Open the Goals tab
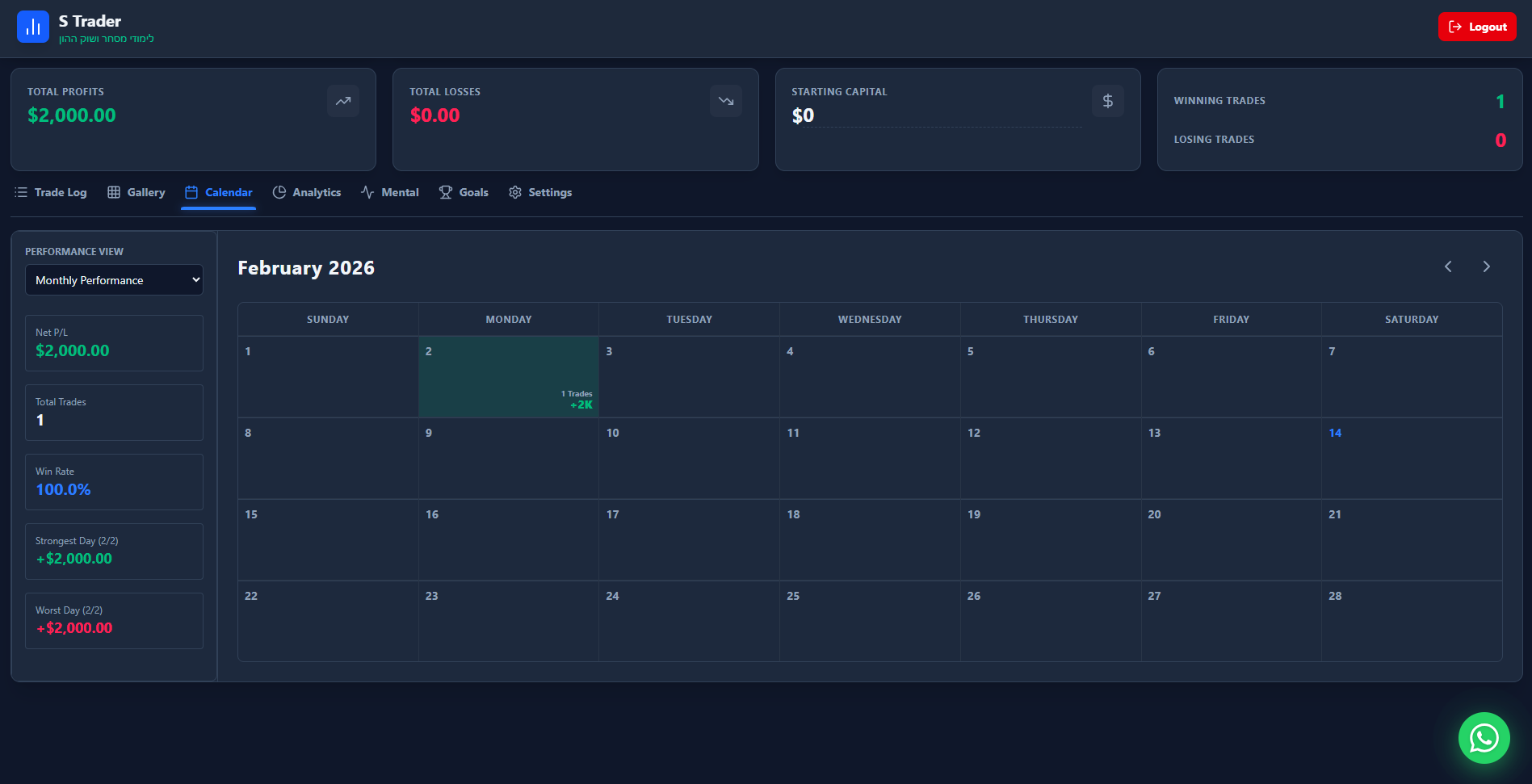The height and width of the screenshot is (784, 1532). 464,192
